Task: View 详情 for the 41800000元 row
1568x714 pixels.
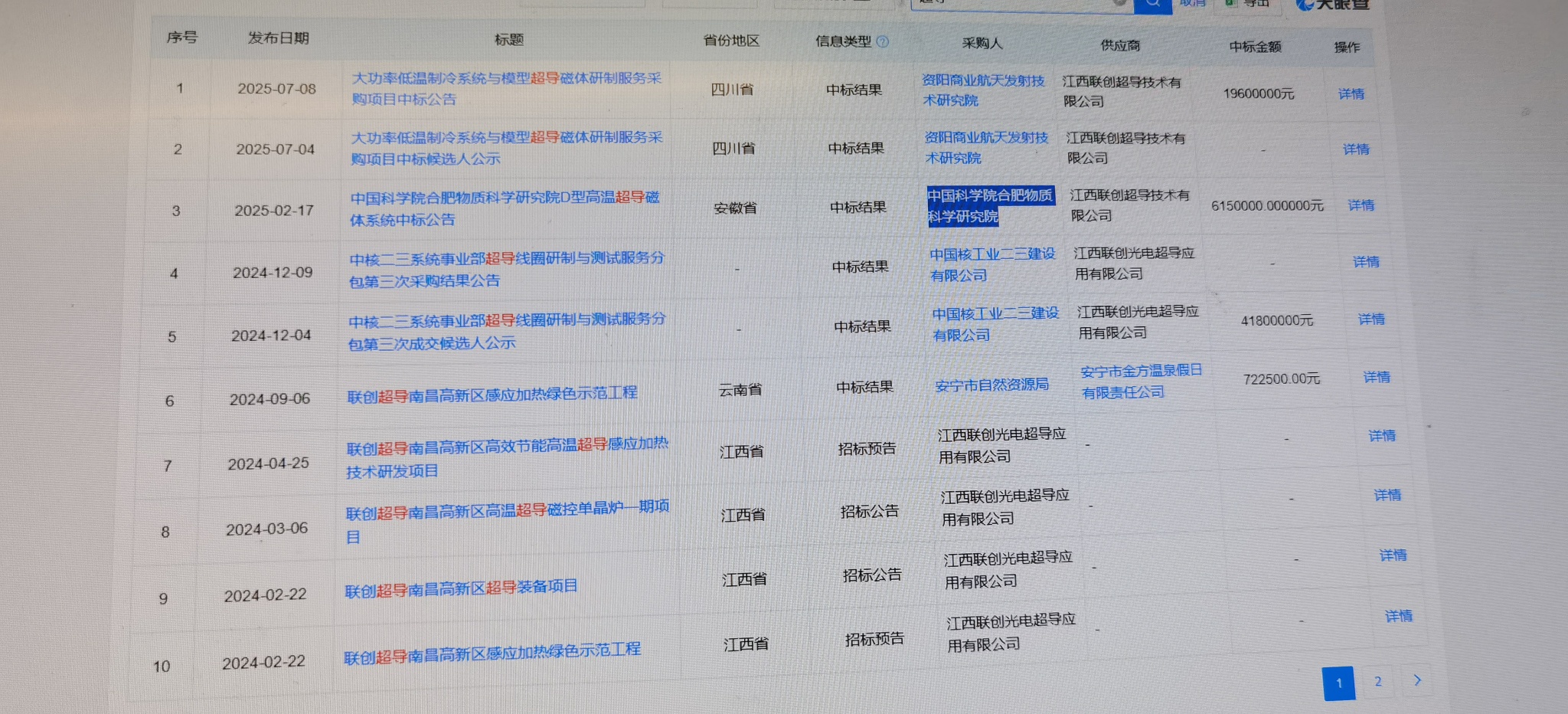Action: click(1371, 319)
